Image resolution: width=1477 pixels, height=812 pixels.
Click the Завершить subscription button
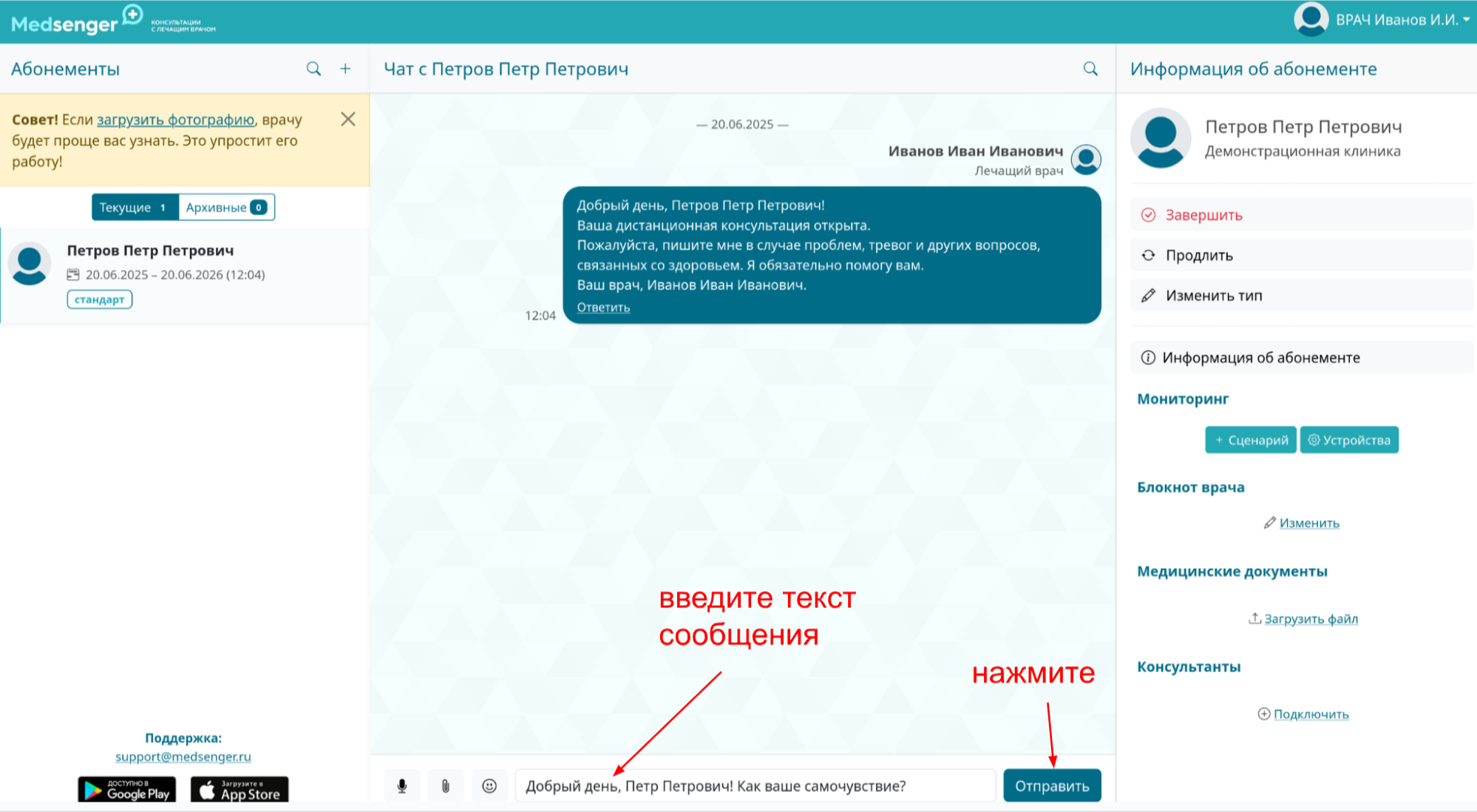[x=1203, y=215]
